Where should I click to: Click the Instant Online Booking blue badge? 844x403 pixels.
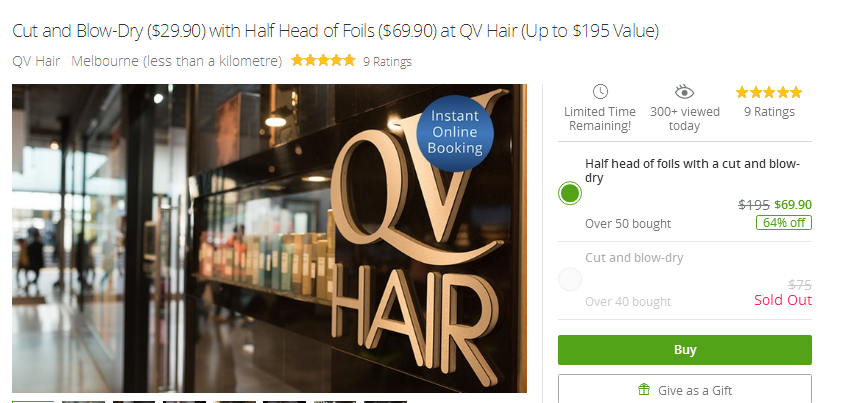(455, 132)
